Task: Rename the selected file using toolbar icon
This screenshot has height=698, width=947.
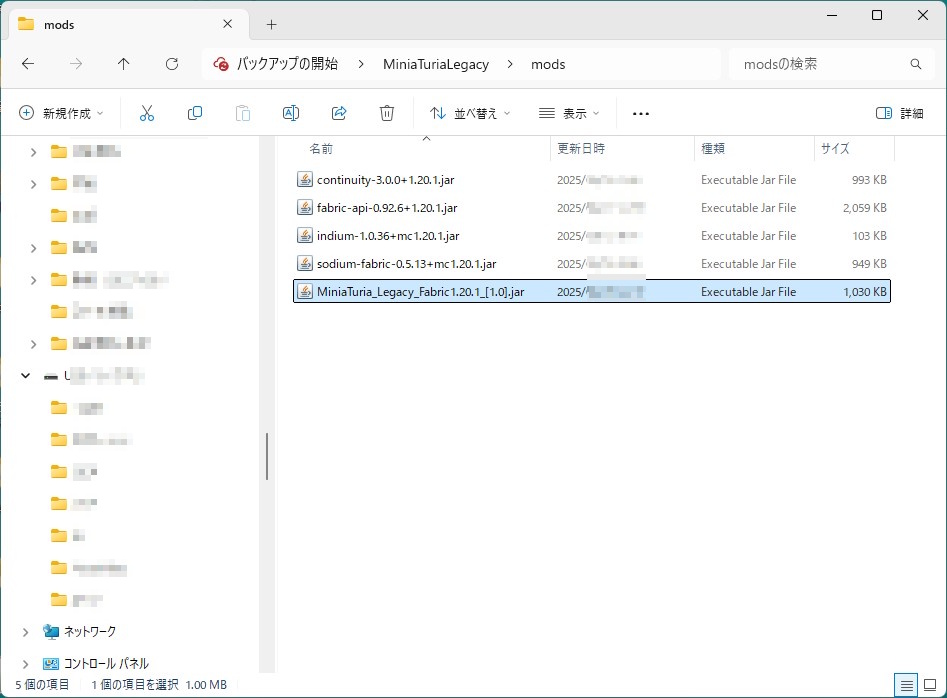Action: (291, 113)
